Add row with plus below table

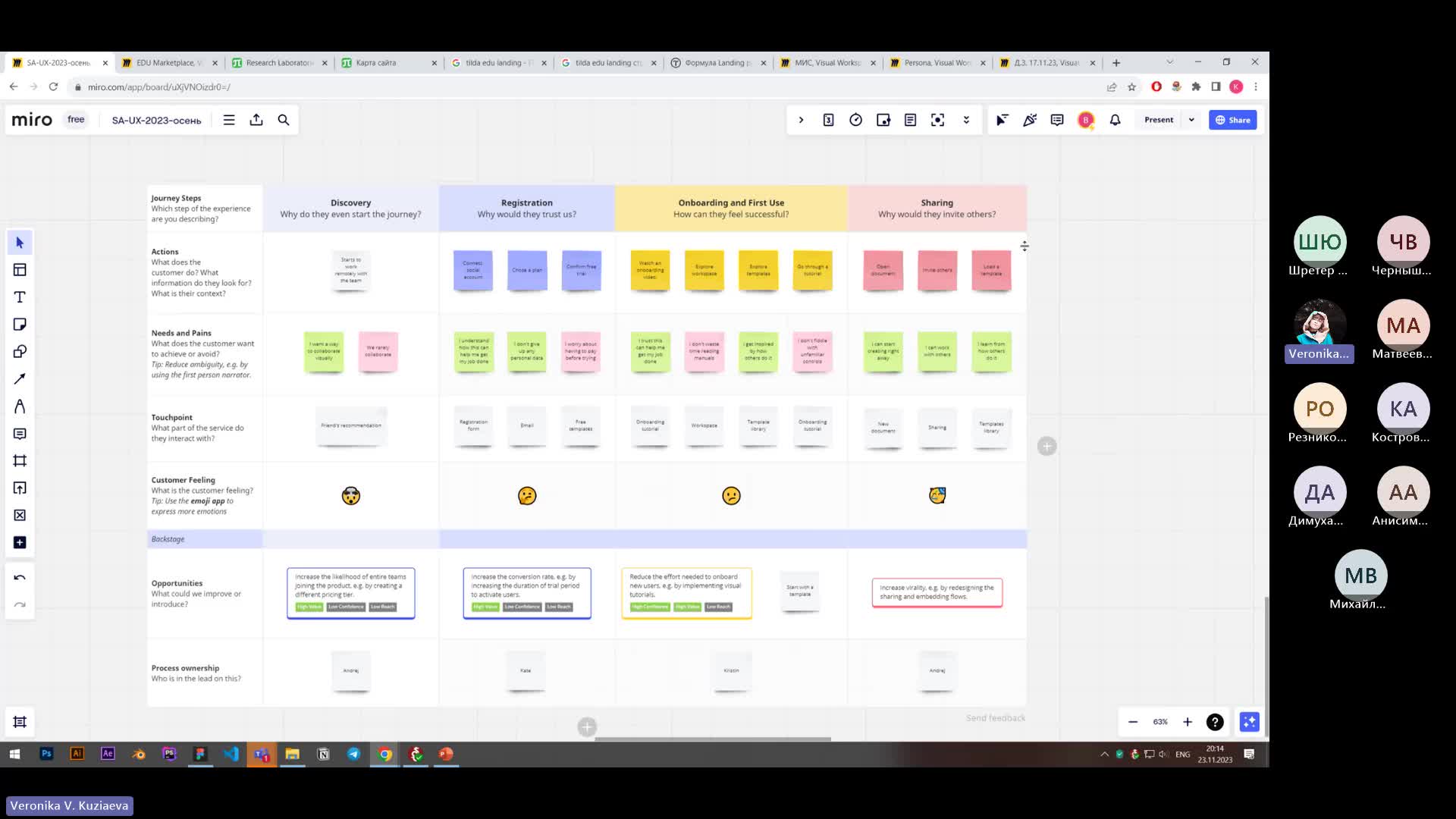click(587, 727)
